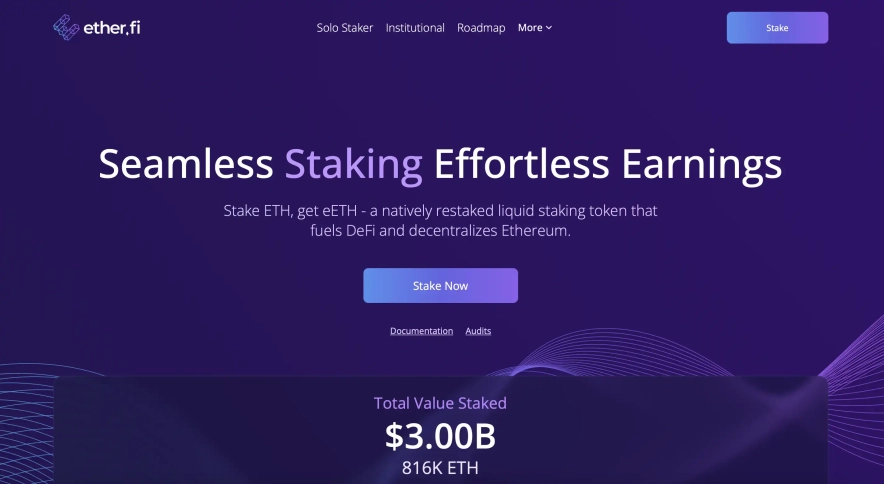
Task: Click the ether.fi logo icon
Action: pyautogui.click(x=68, y=27)
